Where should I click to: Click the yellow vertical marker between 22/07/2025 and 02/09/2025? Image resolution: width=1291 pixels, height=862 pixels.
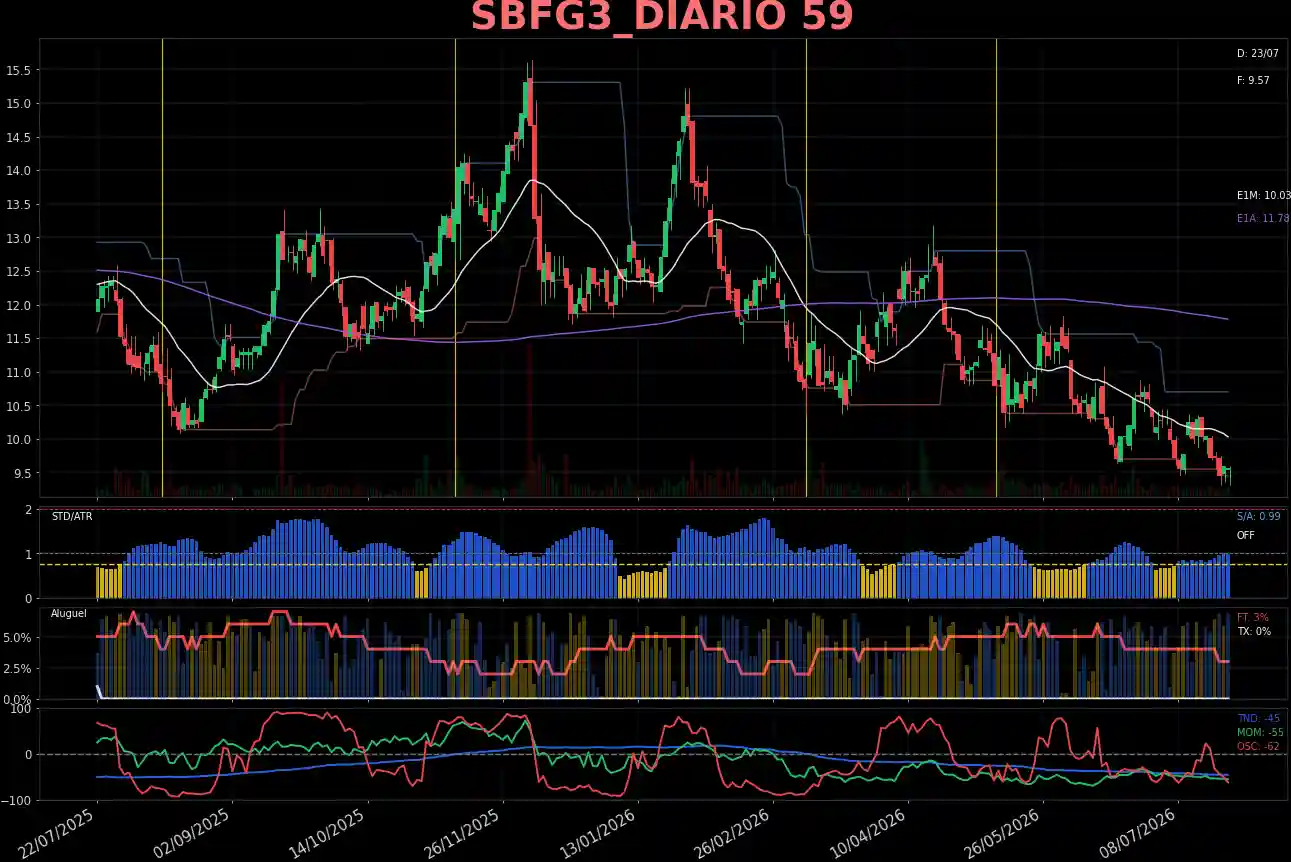[x=162, y=268]
